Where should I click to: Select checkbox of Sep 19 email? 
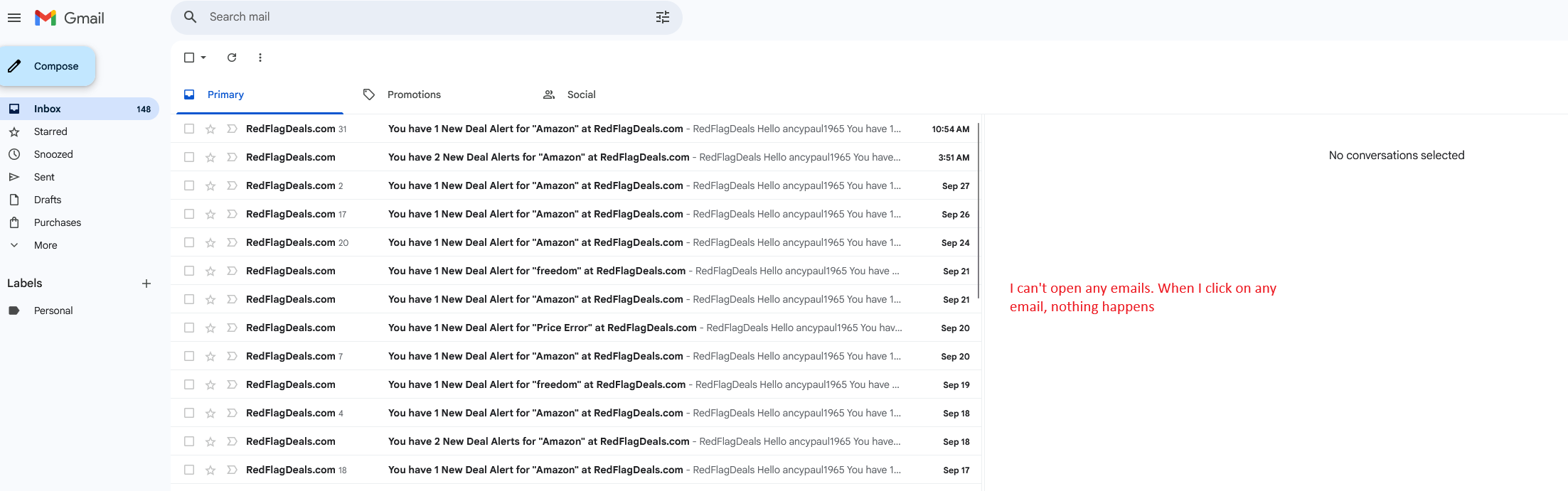[189, 384]
